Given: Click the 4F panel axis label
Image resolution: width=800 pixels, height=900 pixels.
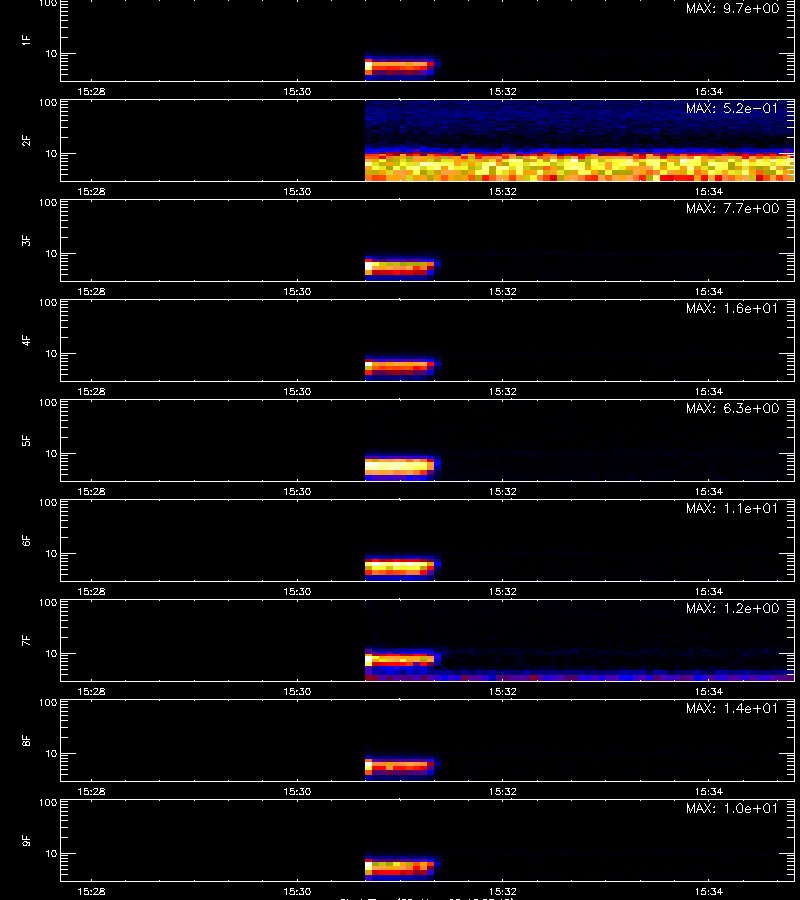Looking at the screenshot, I should (26, 340).
